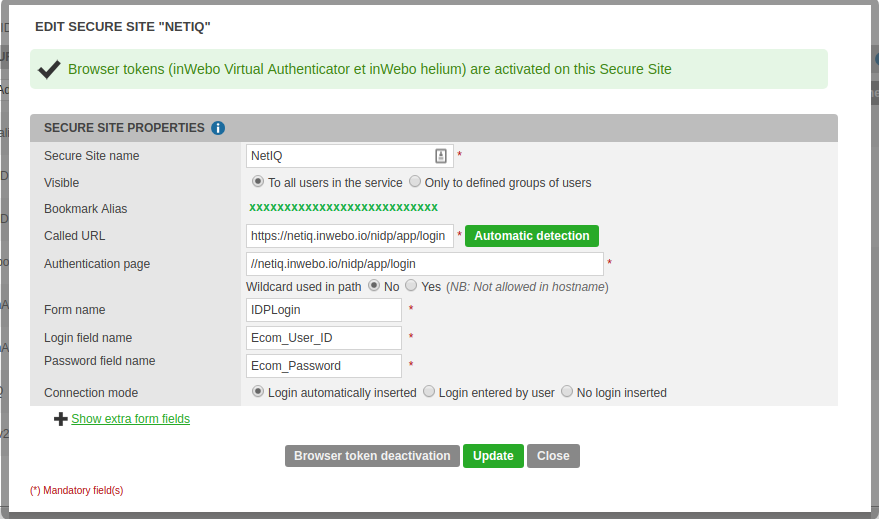Screen dimensions: 879x519
Task: Select 'To all users in the service'
Action: [x=258, y=182]
